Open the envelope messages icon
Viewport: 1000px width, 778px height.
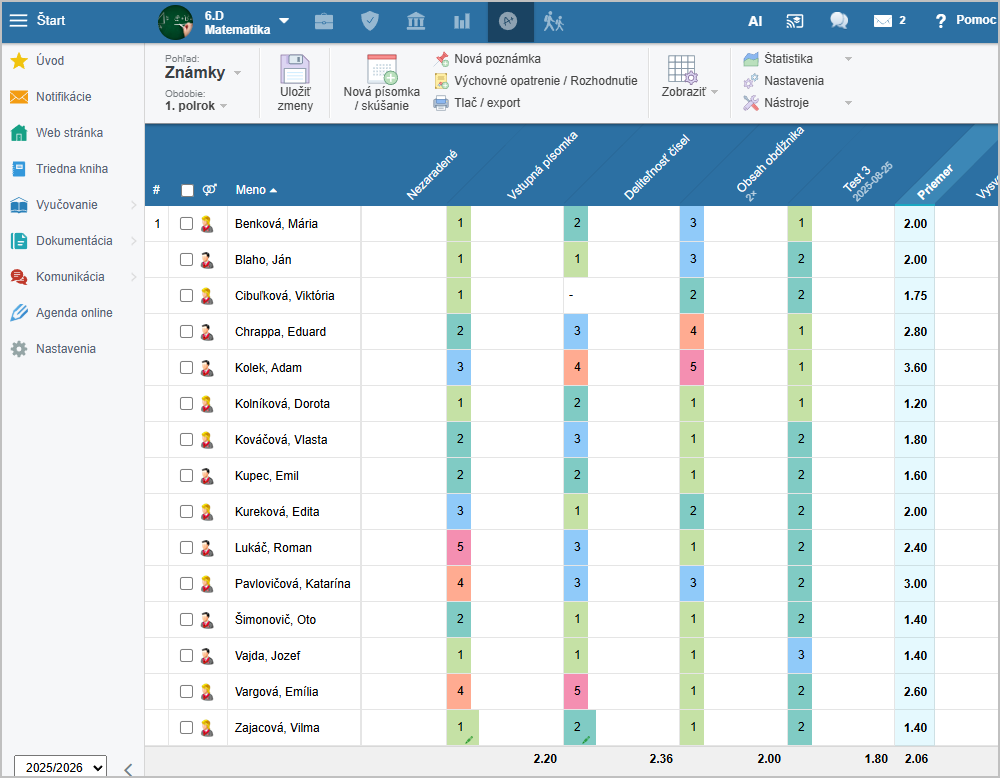882,21
